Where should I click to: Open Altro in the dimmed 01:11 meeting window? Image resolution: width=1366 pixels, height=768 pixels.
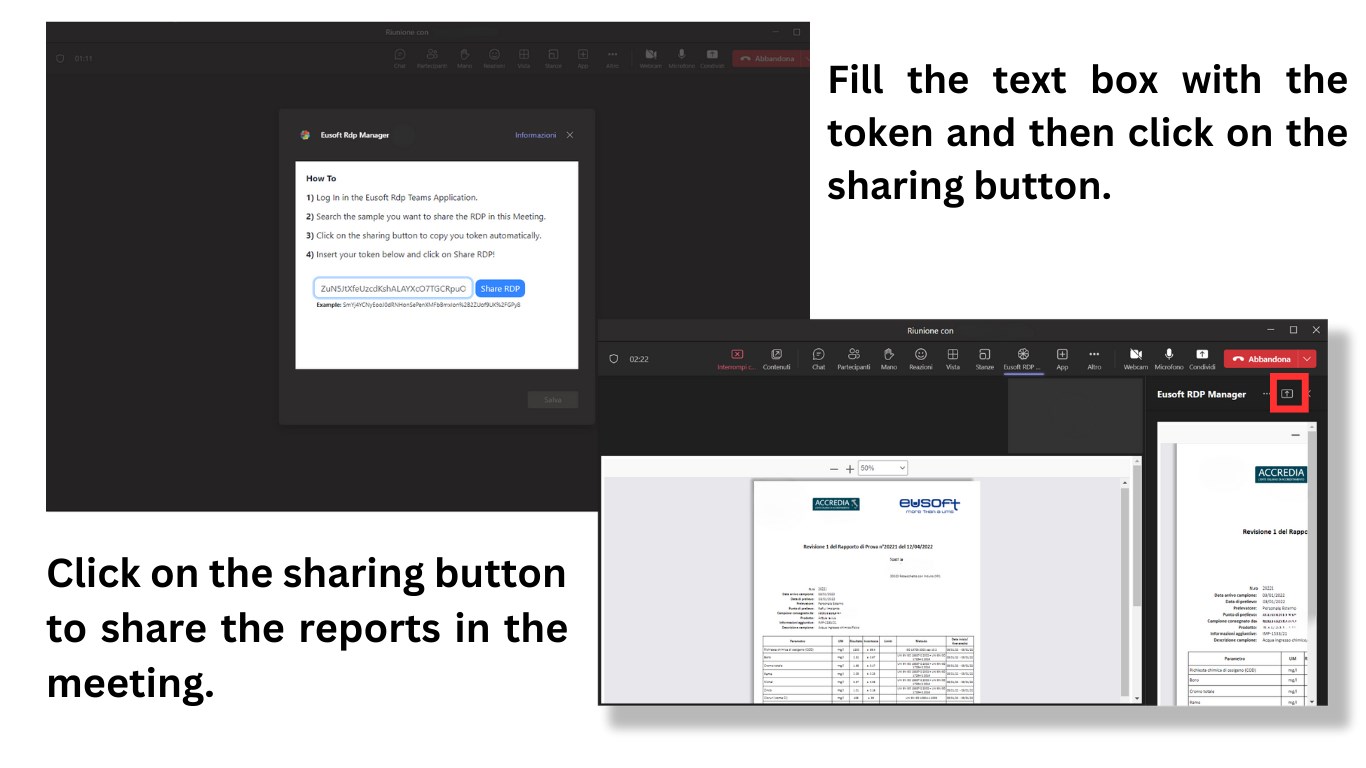(x=612, y=58)
